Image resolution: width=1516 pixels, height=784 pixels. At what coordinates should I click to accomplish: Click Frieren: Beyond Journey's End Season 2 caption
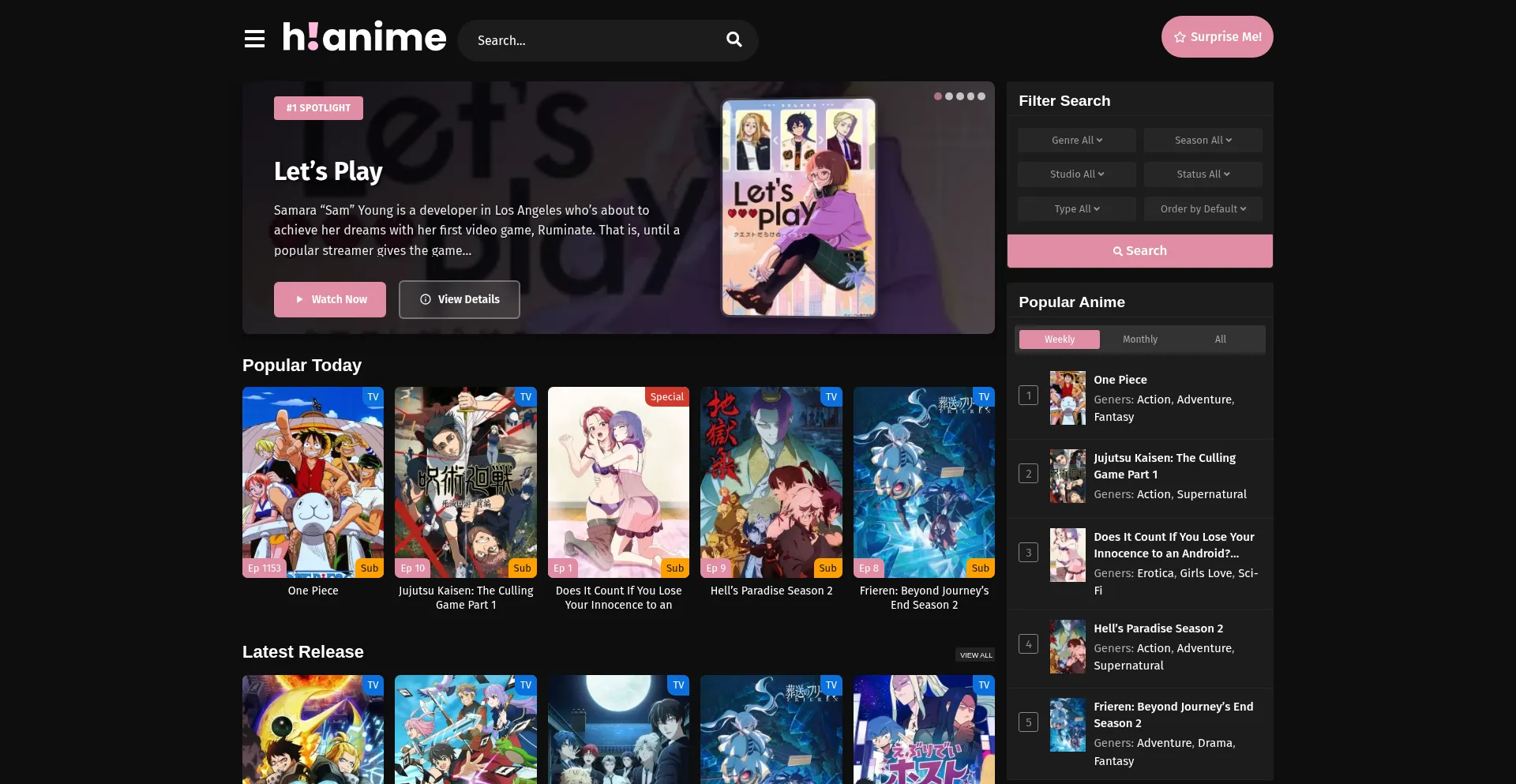[x=924, y=598]
